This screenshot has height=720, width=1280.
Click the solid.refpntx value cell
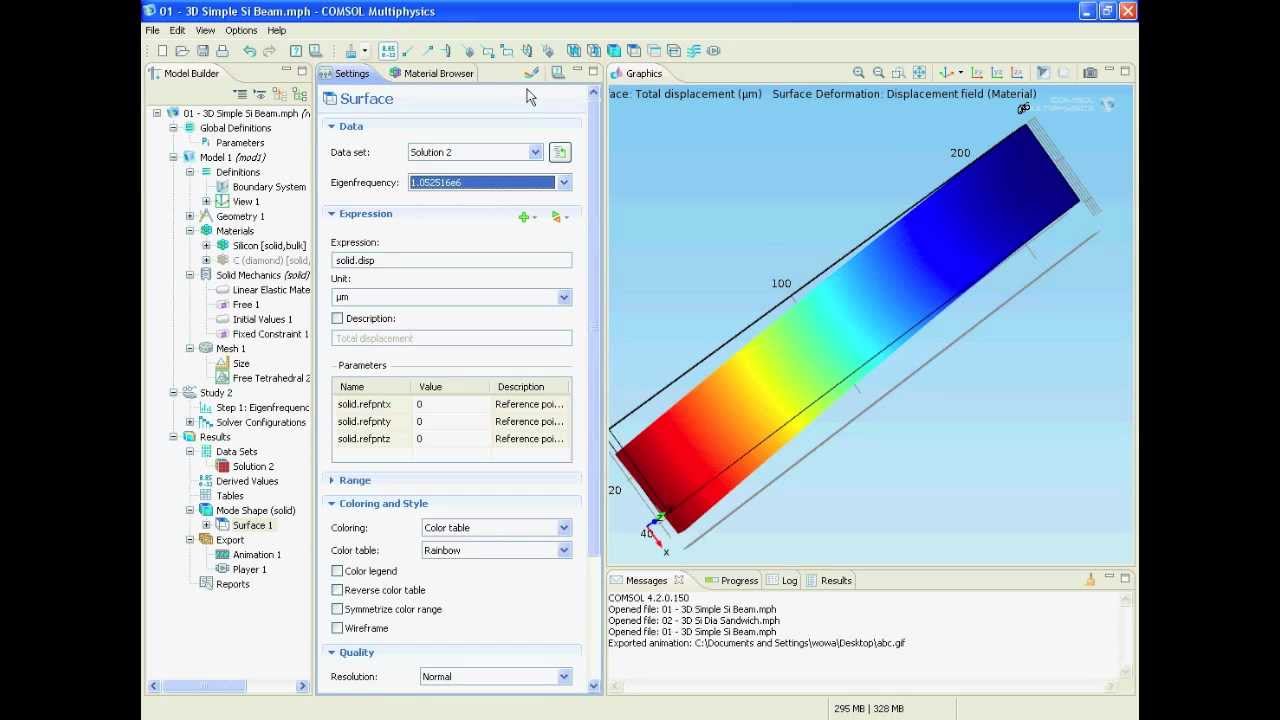452,404
